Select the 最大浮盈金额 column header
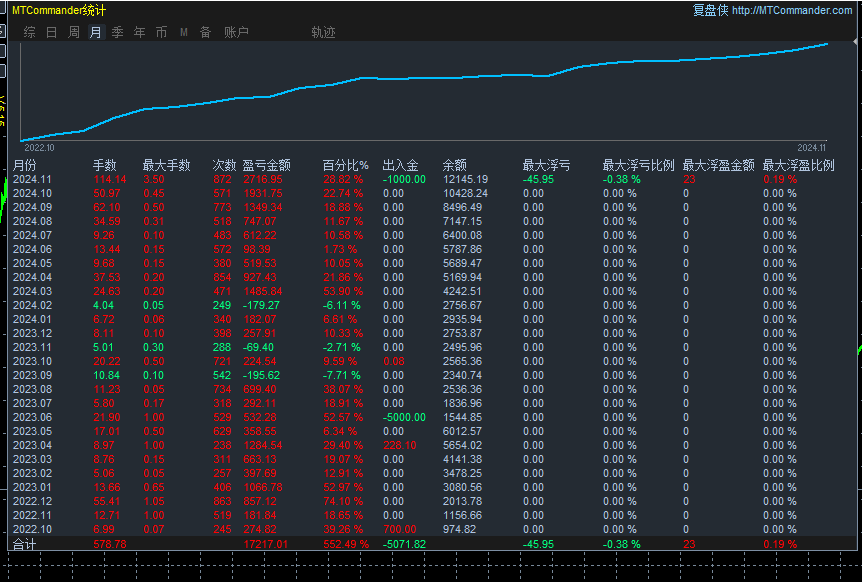The height and width of the screenshot is (582, 862). pyautogui.click(x=719, y=165)
